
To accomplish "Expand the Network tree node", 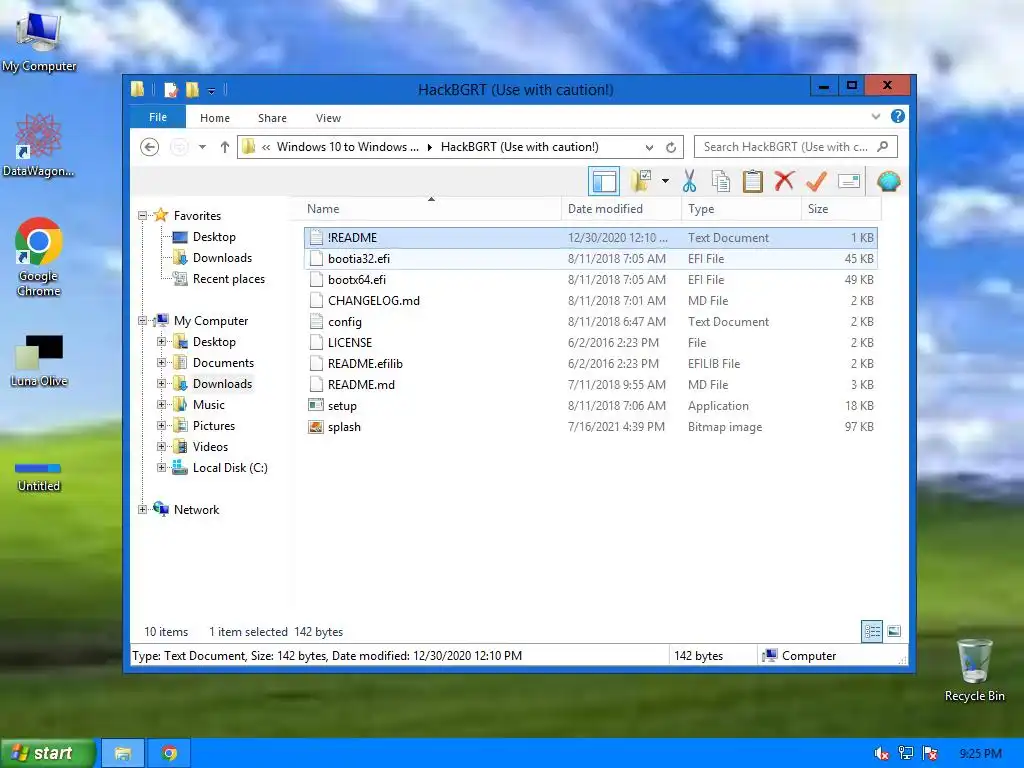I will pos(142,509).
